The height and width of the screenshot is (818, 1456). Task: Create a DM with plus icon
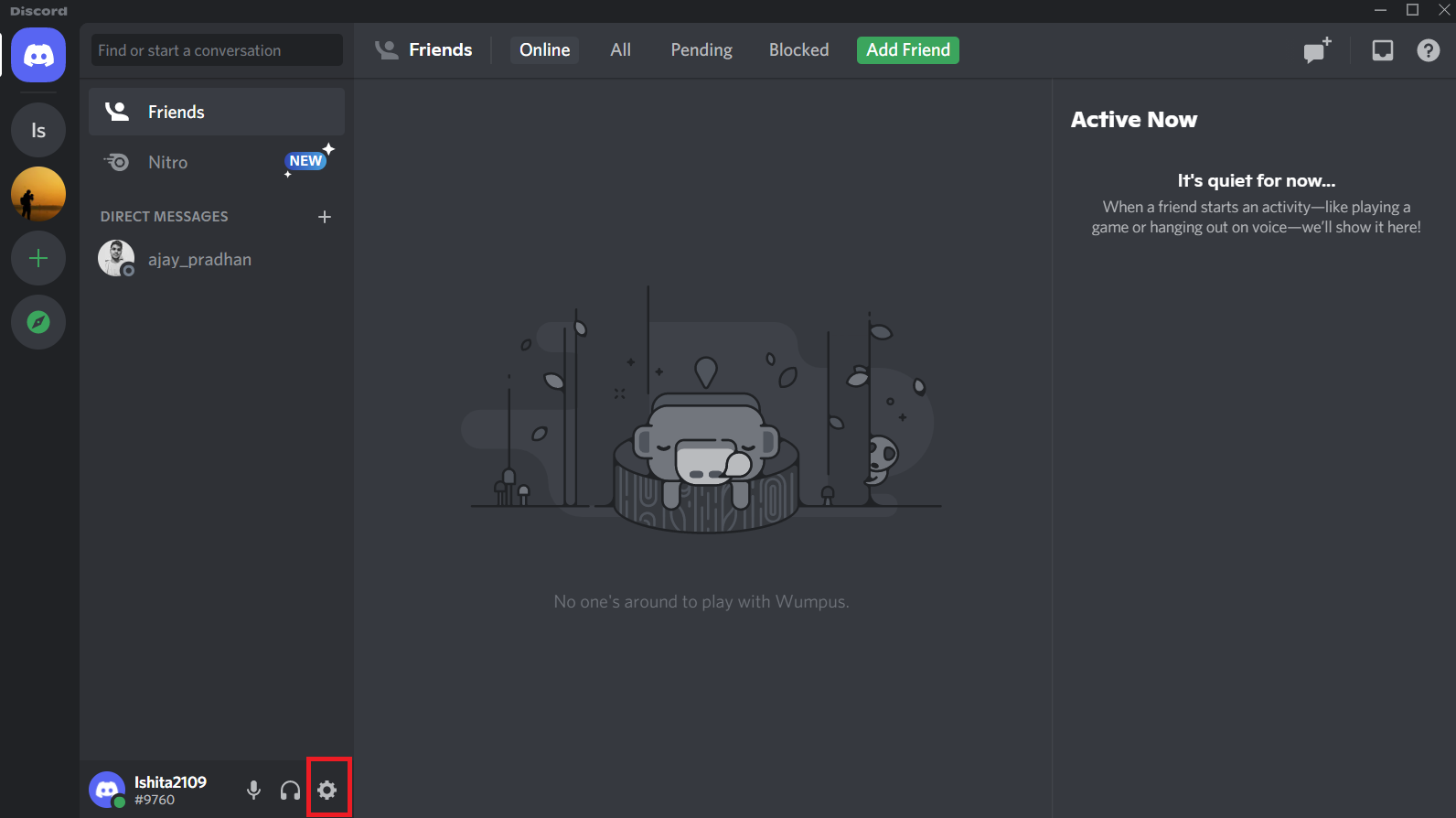point(325,217)
